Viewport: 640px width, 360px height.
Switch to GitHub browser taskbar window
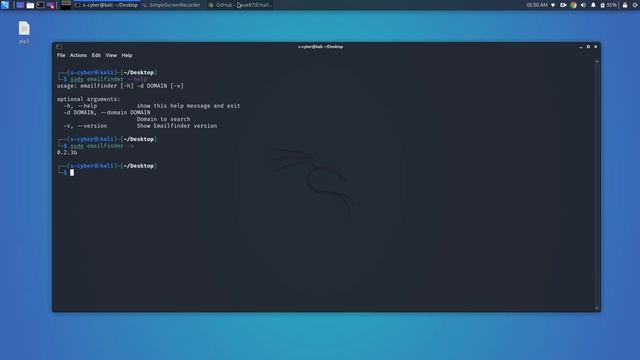point(240,5)
